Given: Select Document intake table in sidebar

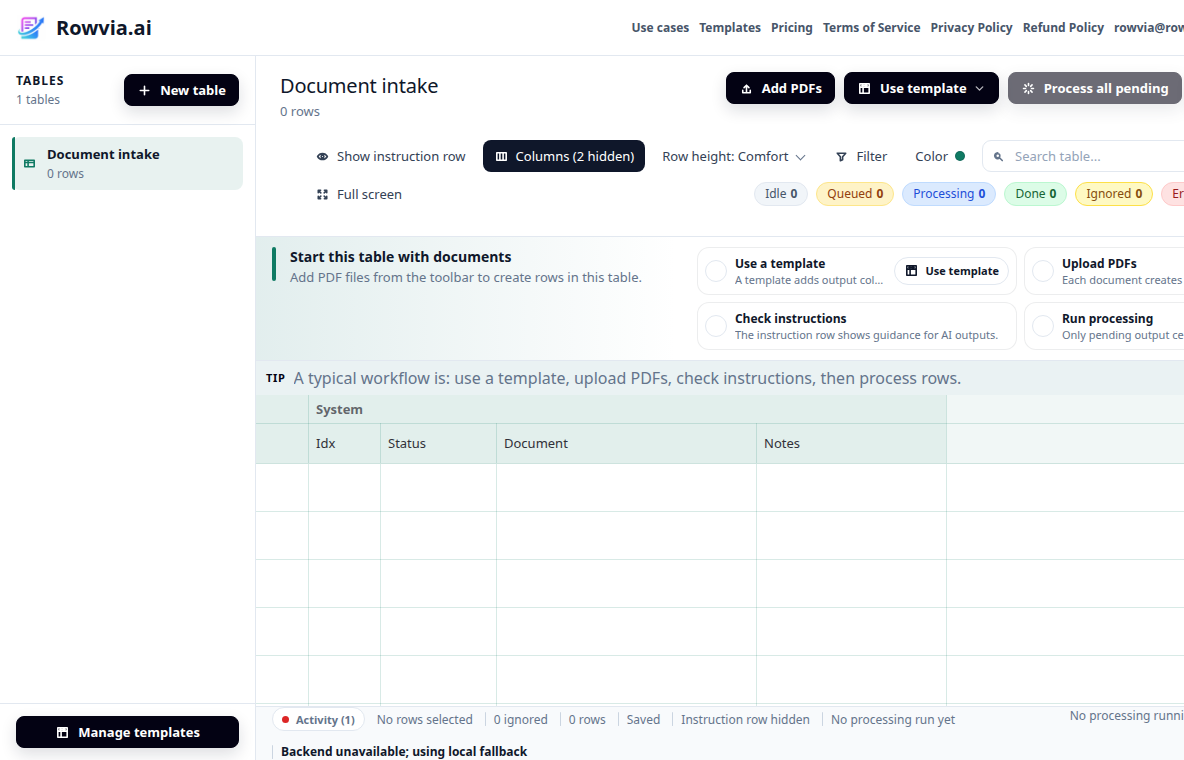Looking at the screenshot, I should (x=128, y=163).
